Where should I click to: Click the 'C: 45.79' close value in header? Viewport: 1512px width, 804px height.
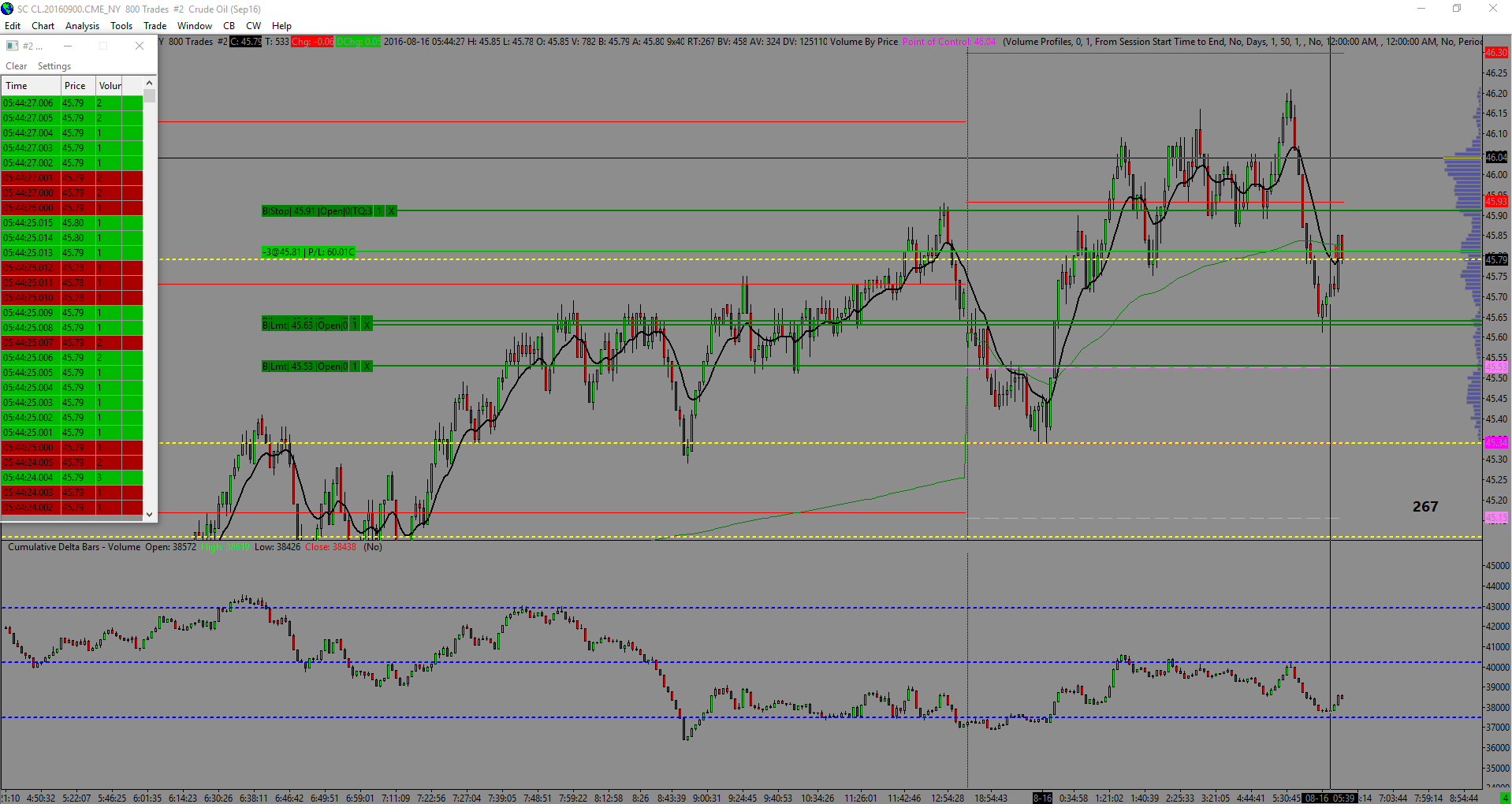(x=246, y=42)
